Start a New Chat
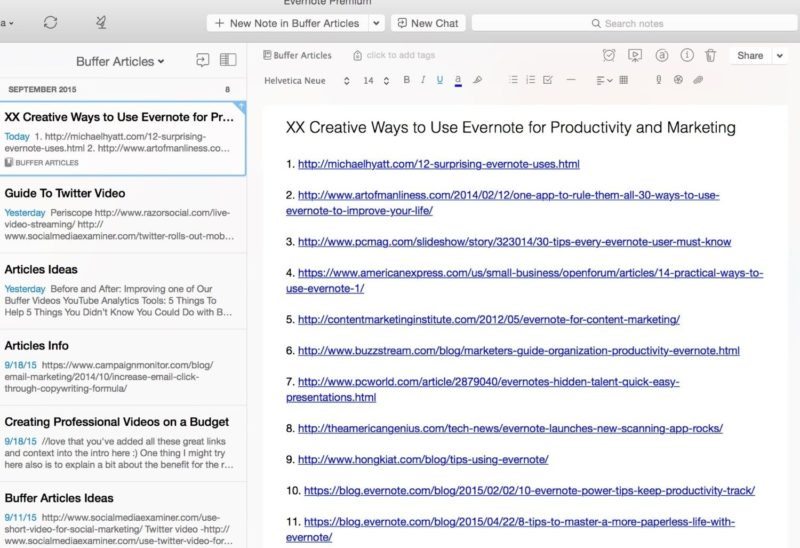Image resolution: width=800 pixels, height=548 pixels. click(428, 23)
